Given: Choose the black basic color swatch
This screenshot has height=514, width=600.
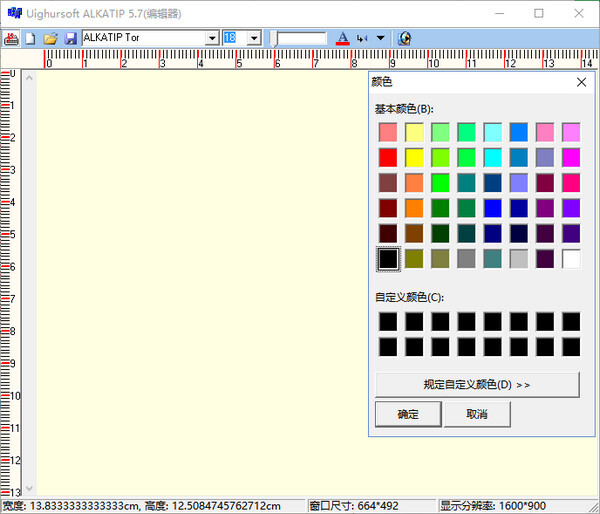Looking at the screenshot, I should pyautogui.click(x=388, y=259).
